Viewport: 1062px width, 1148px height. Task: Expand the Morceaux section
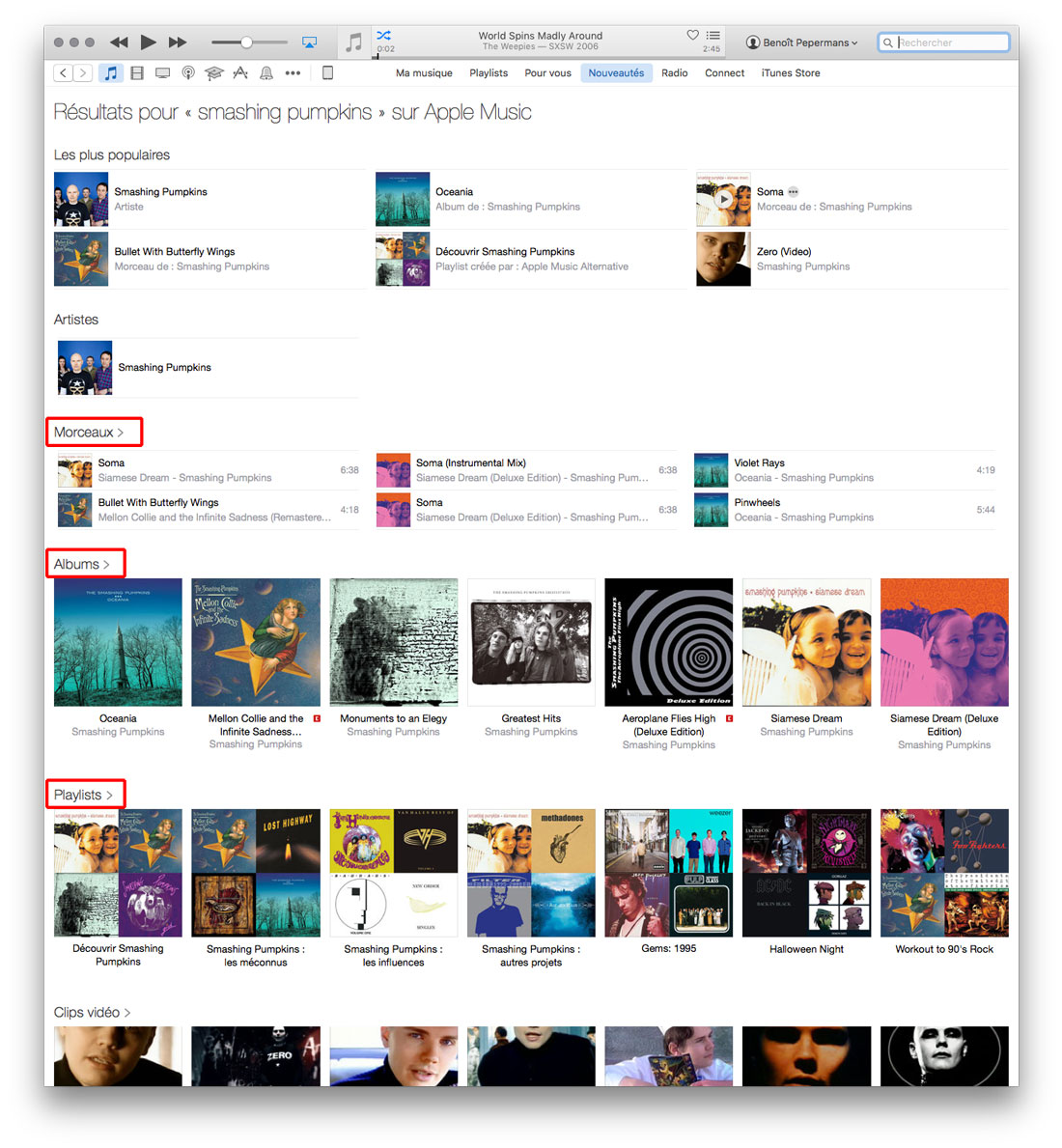(89, 433)
